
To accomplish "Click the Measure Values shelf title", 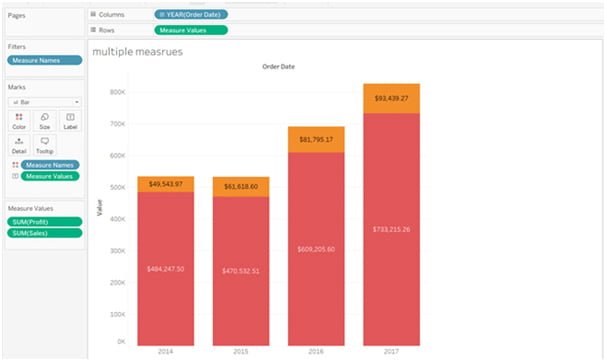I will [x=31, y=208].
